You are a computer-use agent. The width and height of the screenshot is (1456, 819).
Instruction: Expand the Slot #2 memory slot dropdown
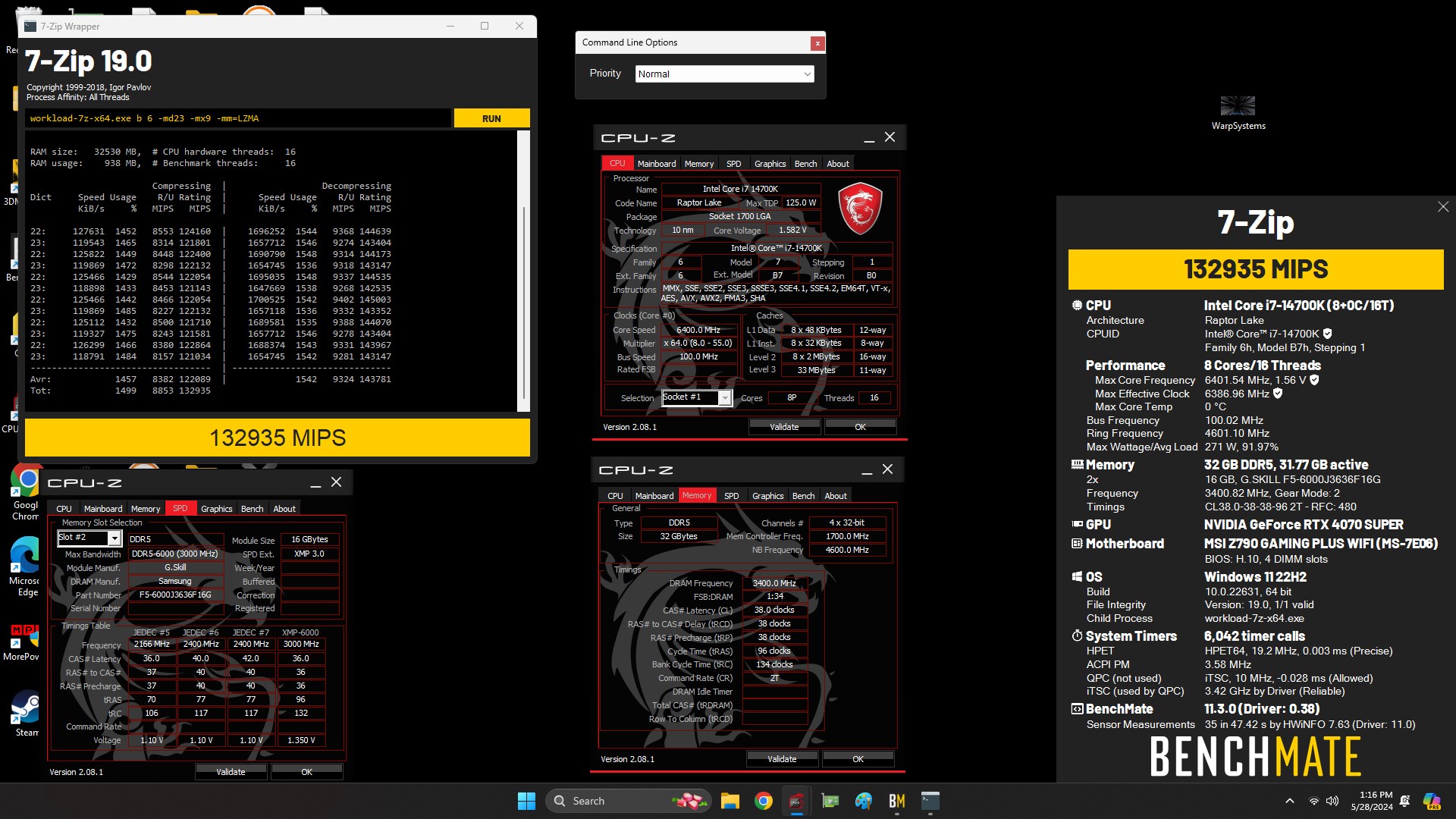[x=114, y=538]
